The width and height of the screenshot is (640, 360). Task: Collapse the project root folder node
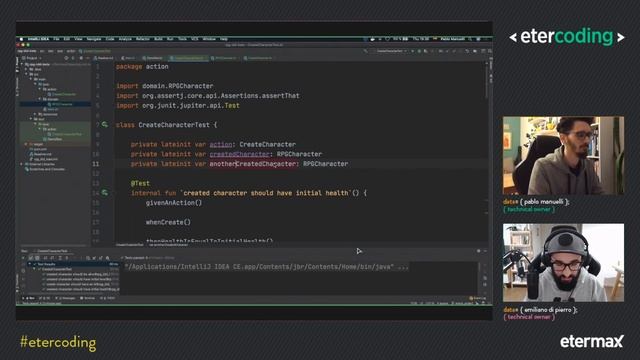22,64
